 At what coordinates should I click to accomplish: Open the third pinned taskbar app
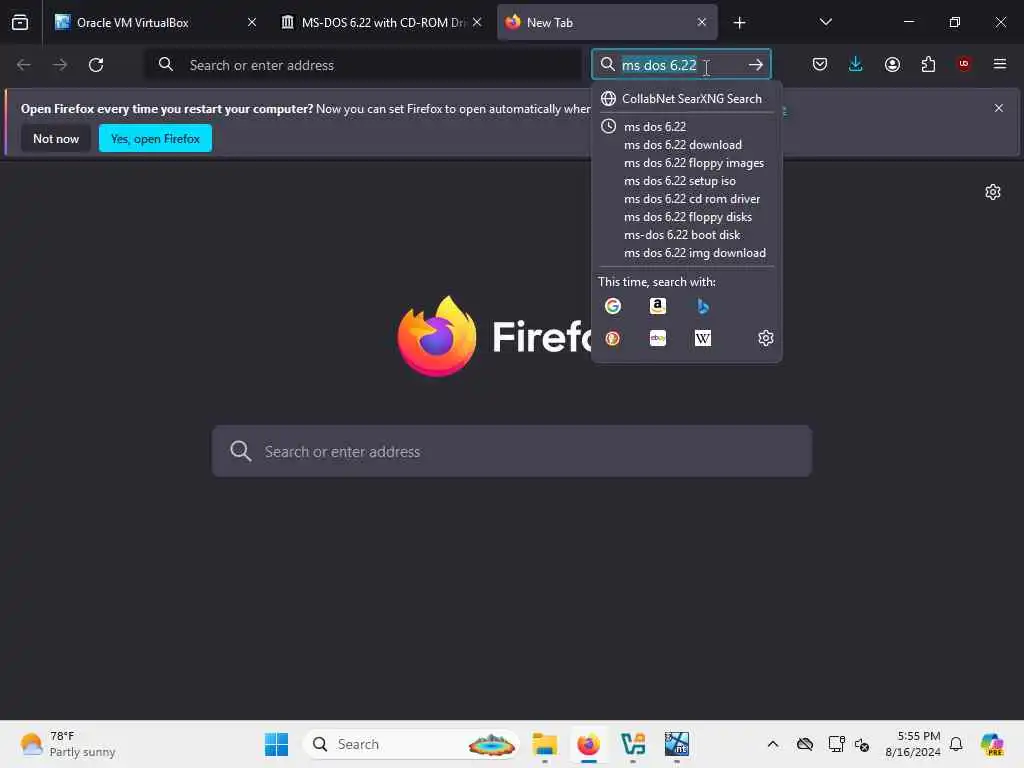click(x=633, y=744)
